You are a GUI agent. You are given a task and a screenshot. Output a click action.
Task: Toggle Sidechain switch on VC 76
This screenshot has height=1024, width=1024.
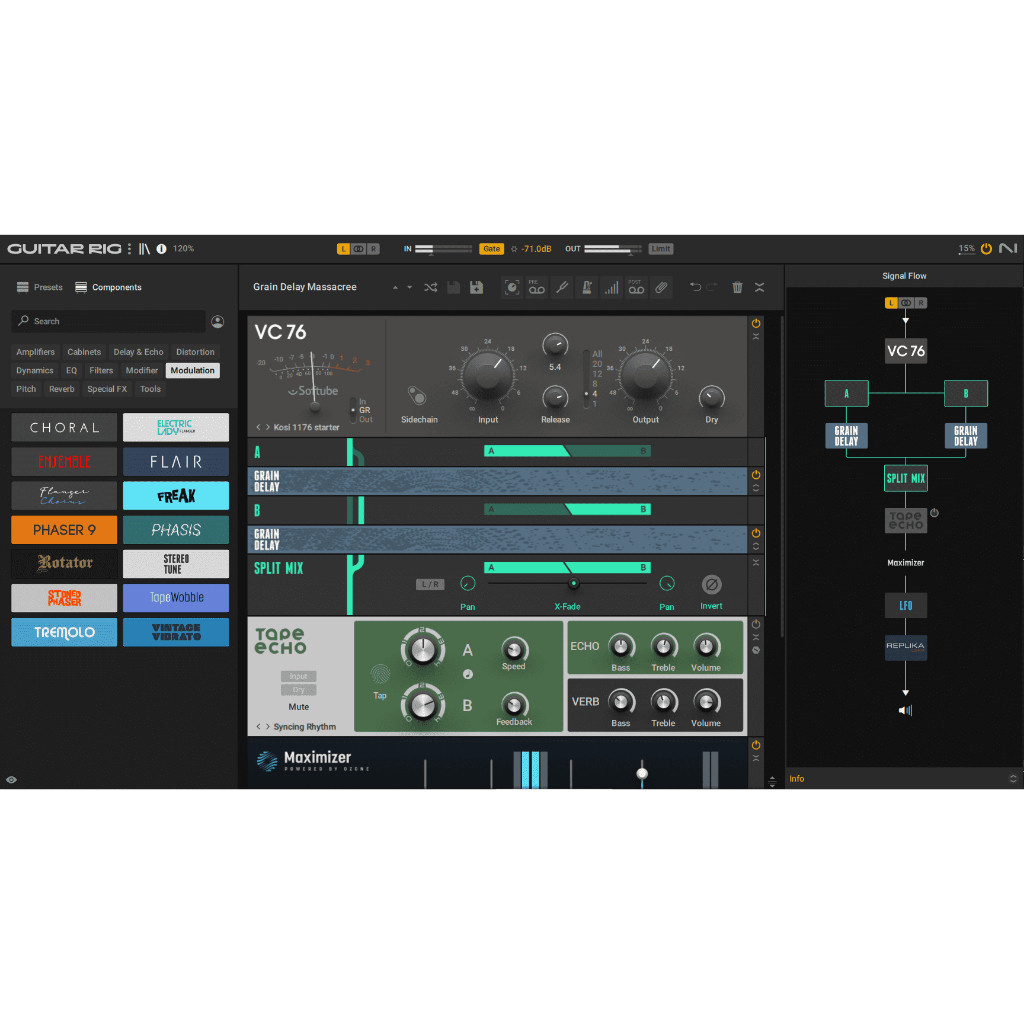pyautogui.click(x=417, y=395)
